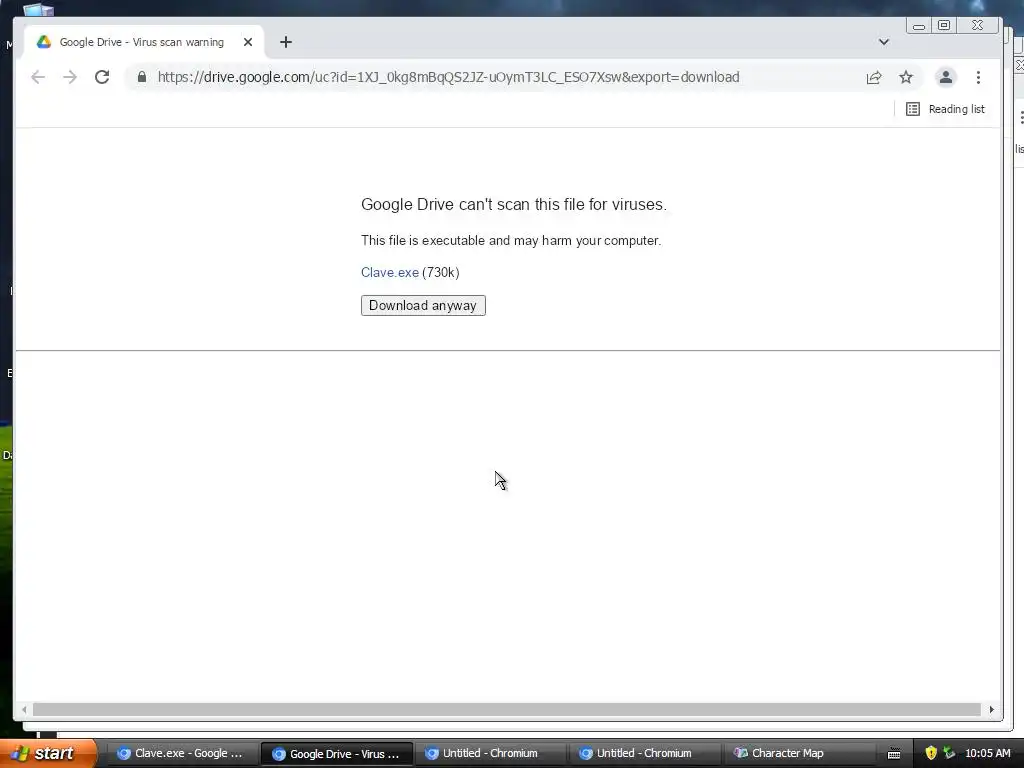Click the on-screen keyboard tray icon
The height and width of the screenshot is (768, 1024).
894,754
